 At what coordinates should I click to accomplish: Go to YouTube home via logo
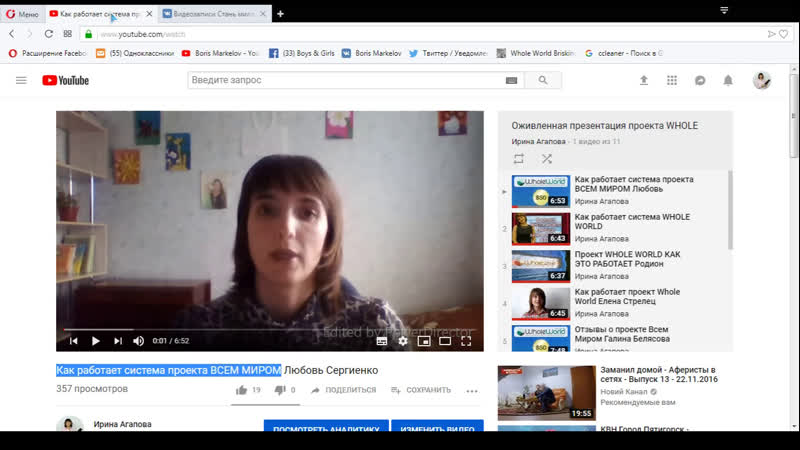tap(66, 80)
